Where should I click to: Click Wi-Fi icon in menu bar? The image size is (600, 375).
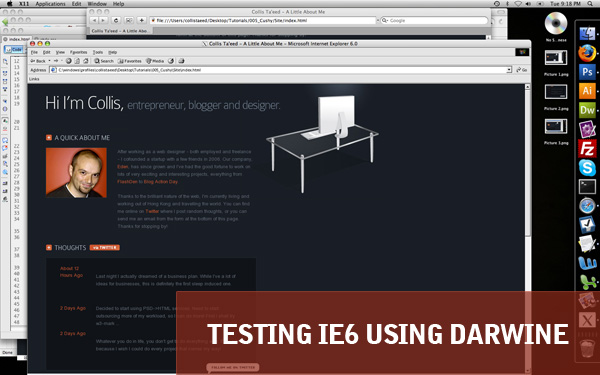tap(518, 3)
